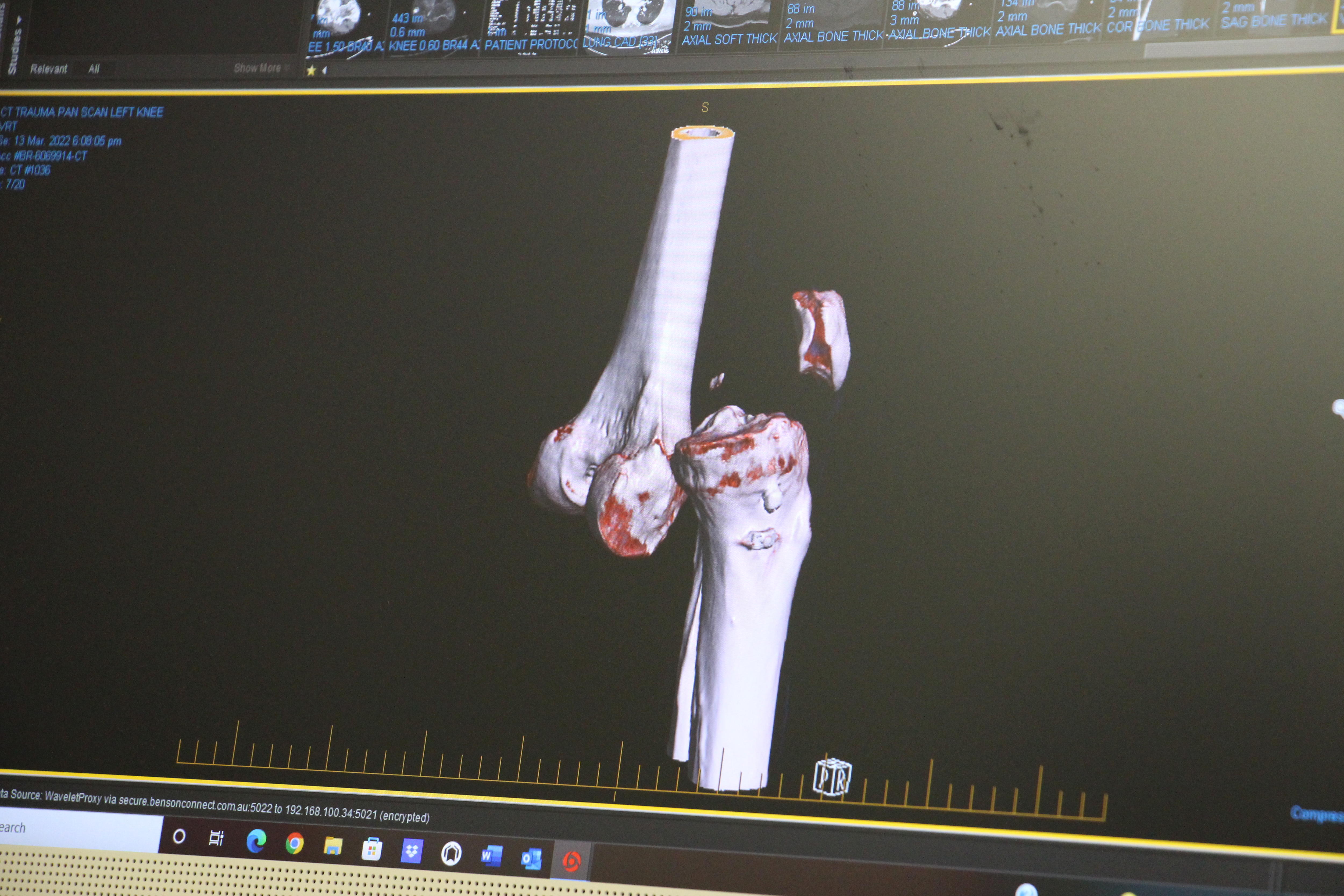
Task: Switch to the Relevant studies tab
Action: pyautogui.click(x=49, y=69)
